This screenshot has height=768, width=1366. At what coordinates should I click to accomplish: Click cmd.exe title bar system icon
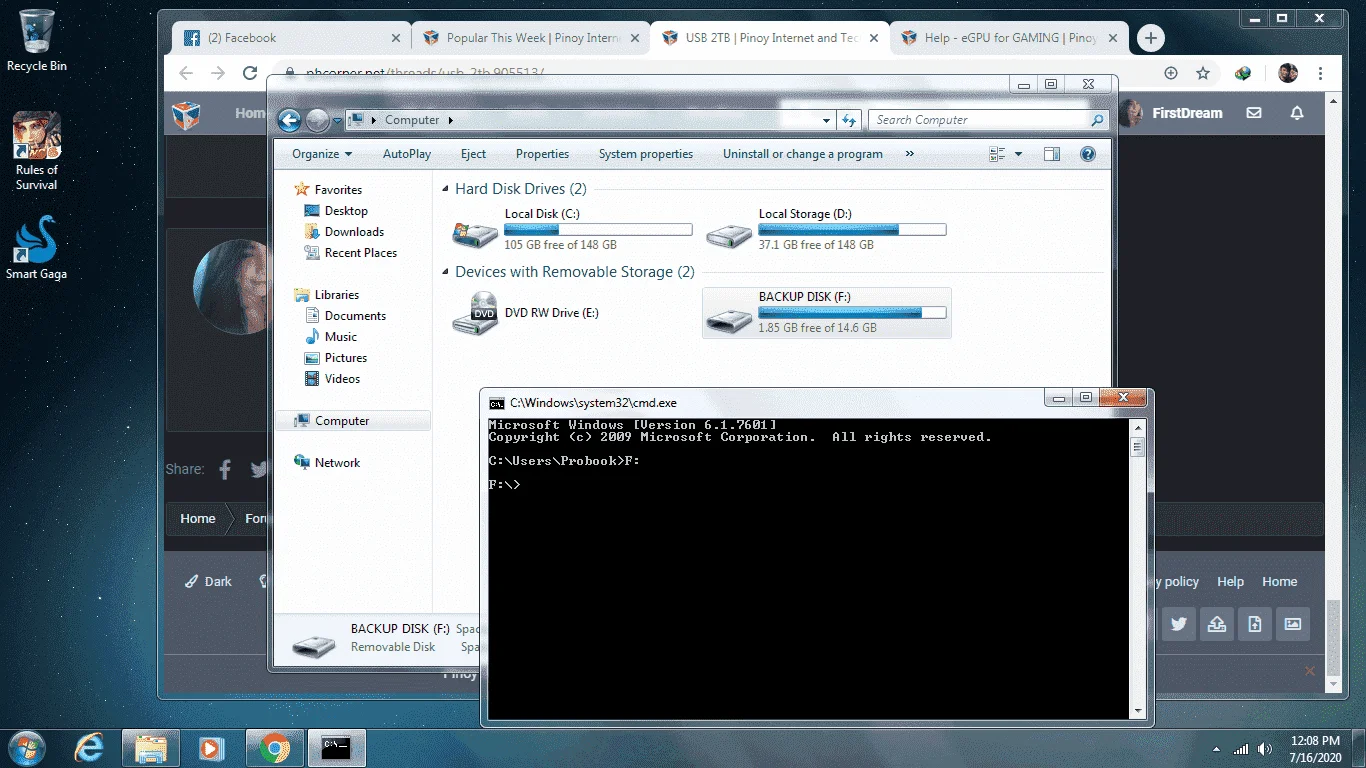click(496, 403)
